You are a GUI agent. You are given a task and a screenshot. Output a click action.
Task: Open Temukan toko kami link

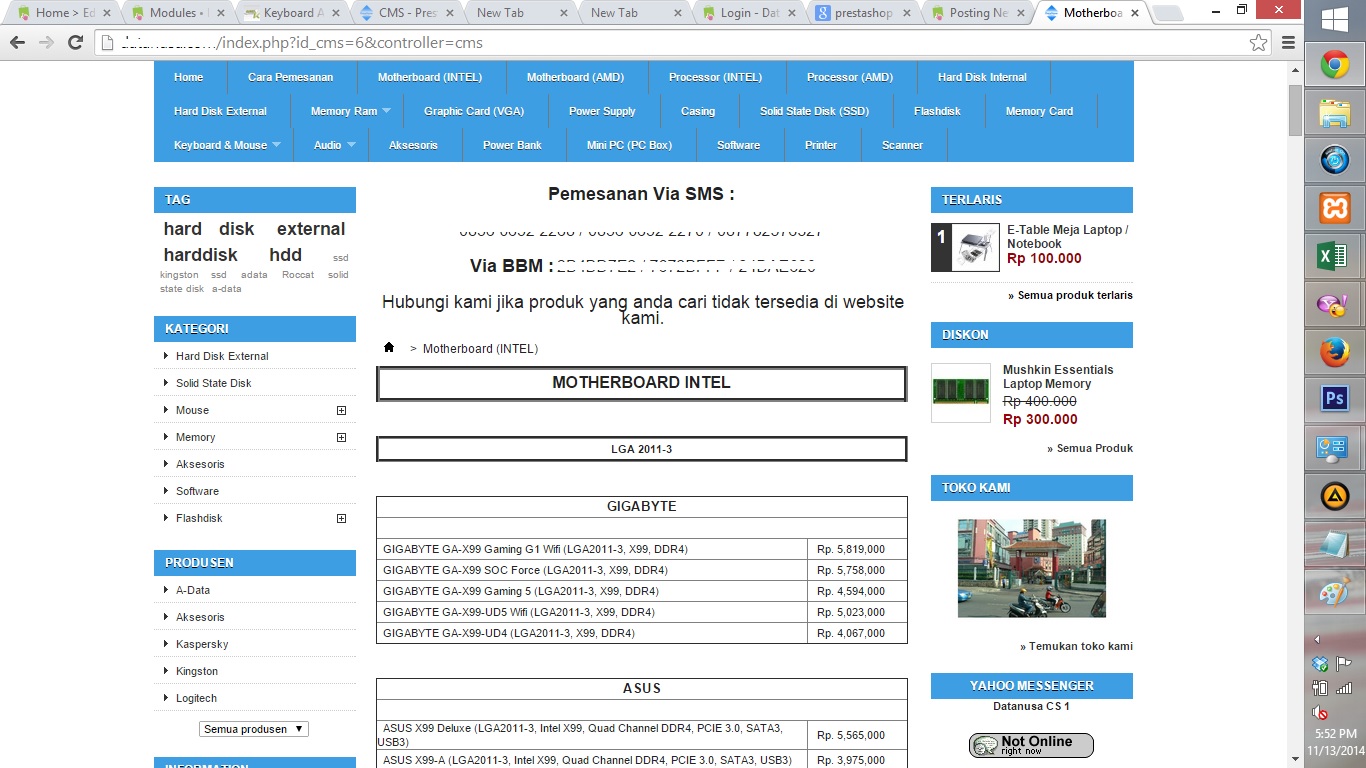coord(1076,646)
